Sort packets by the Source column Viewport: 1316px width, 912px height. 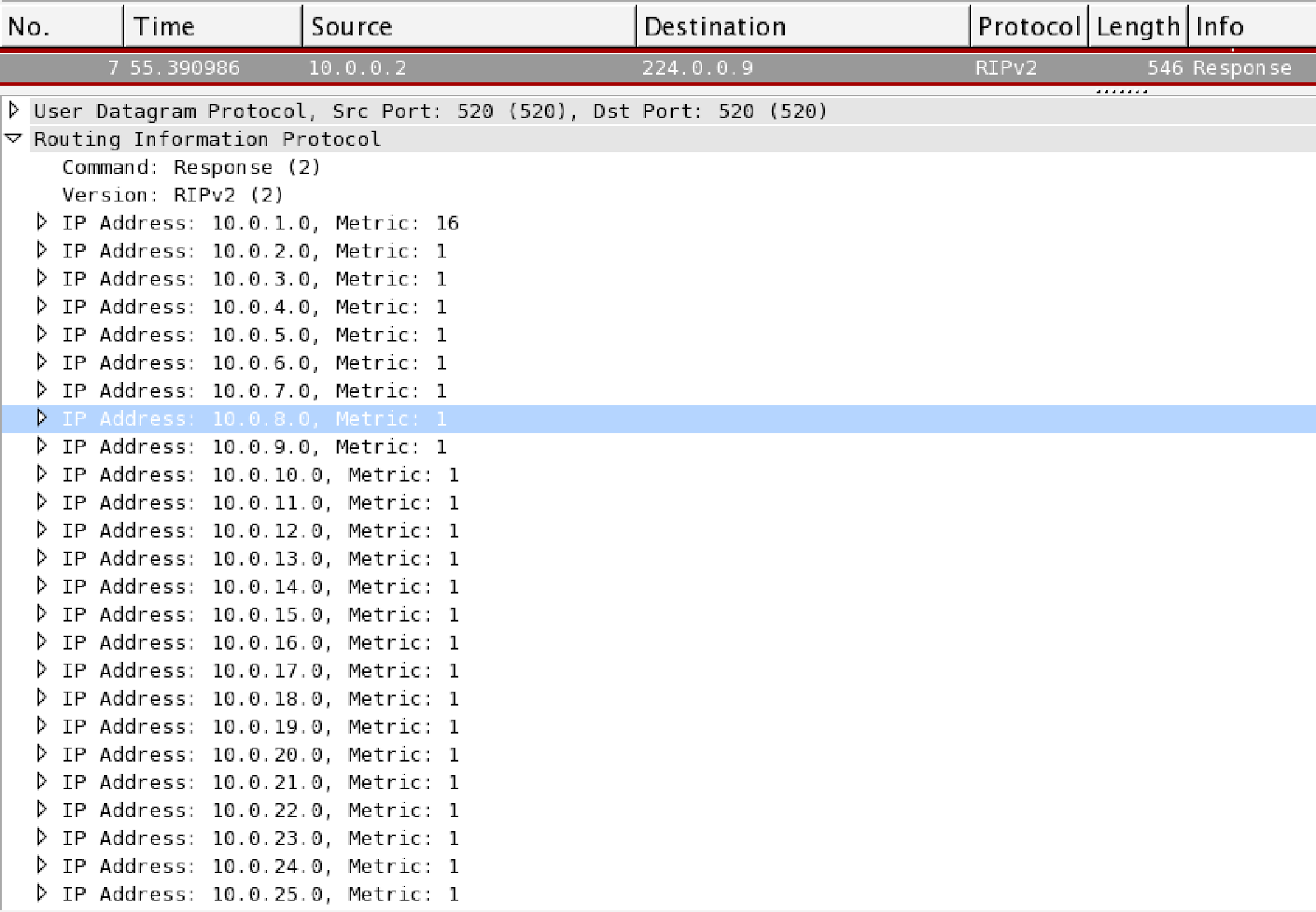point(469,25)
